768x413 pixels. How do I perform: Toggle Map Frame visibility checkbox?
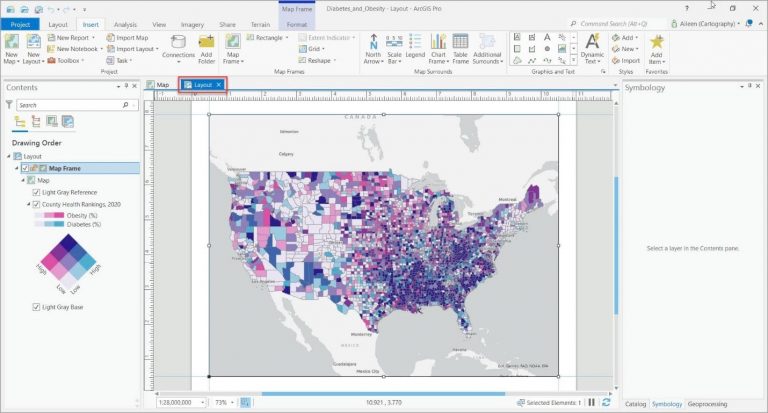coord(25,168)
